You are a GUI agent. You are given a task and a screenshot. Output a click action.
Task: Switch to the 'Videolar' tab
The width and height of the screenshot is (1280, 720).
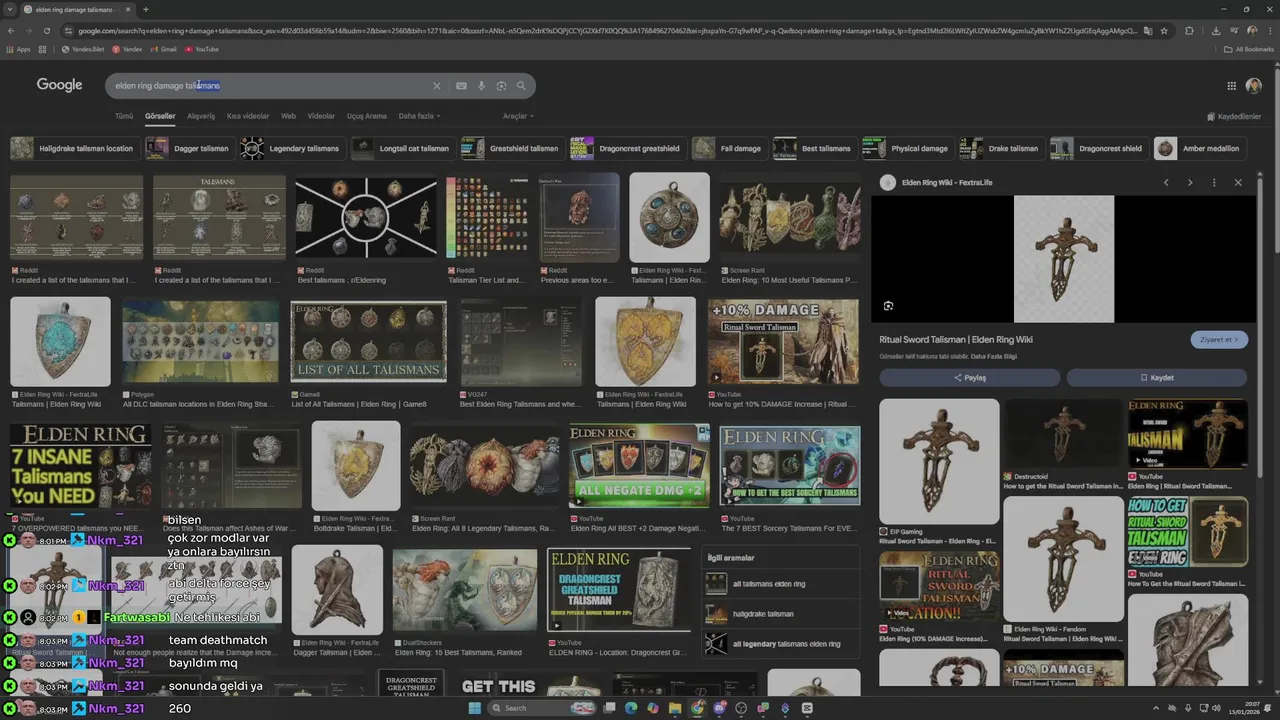pos(321,116)
